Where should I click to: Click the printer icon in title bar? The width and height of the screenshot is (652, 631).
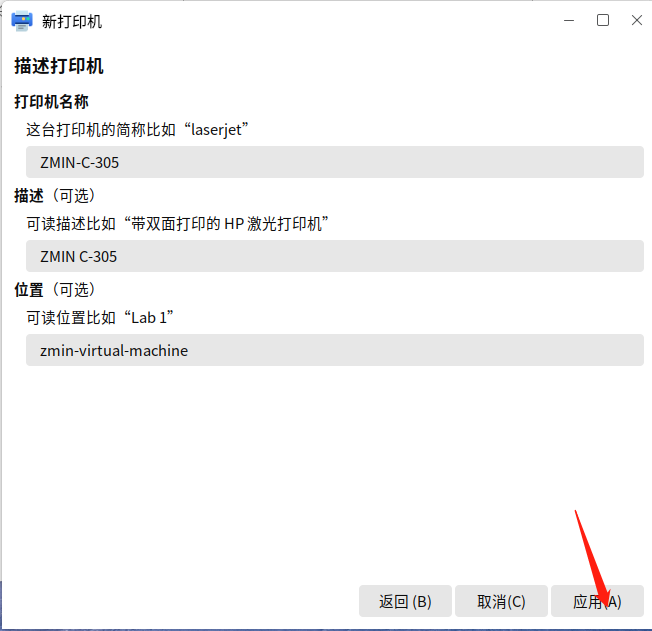tap(22, 20)
